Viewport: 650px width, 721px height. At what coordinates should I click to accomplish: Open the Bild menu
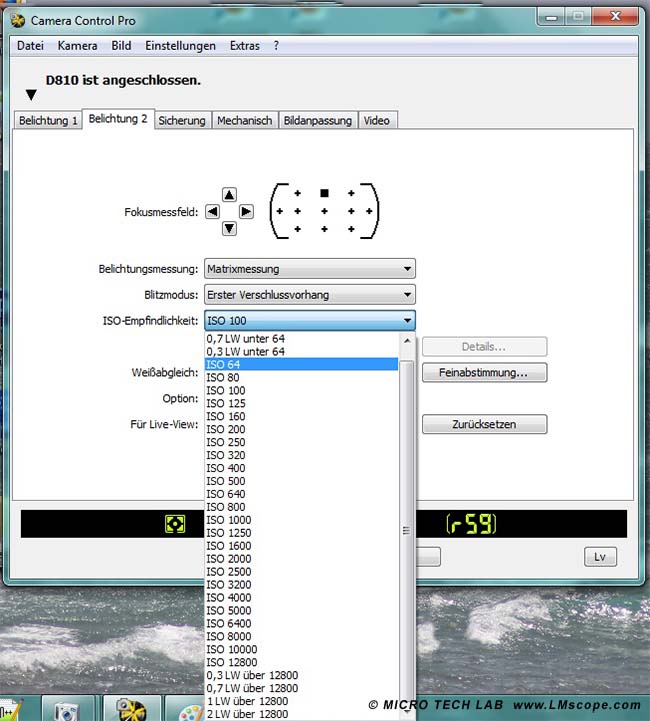tap(121, 46)
